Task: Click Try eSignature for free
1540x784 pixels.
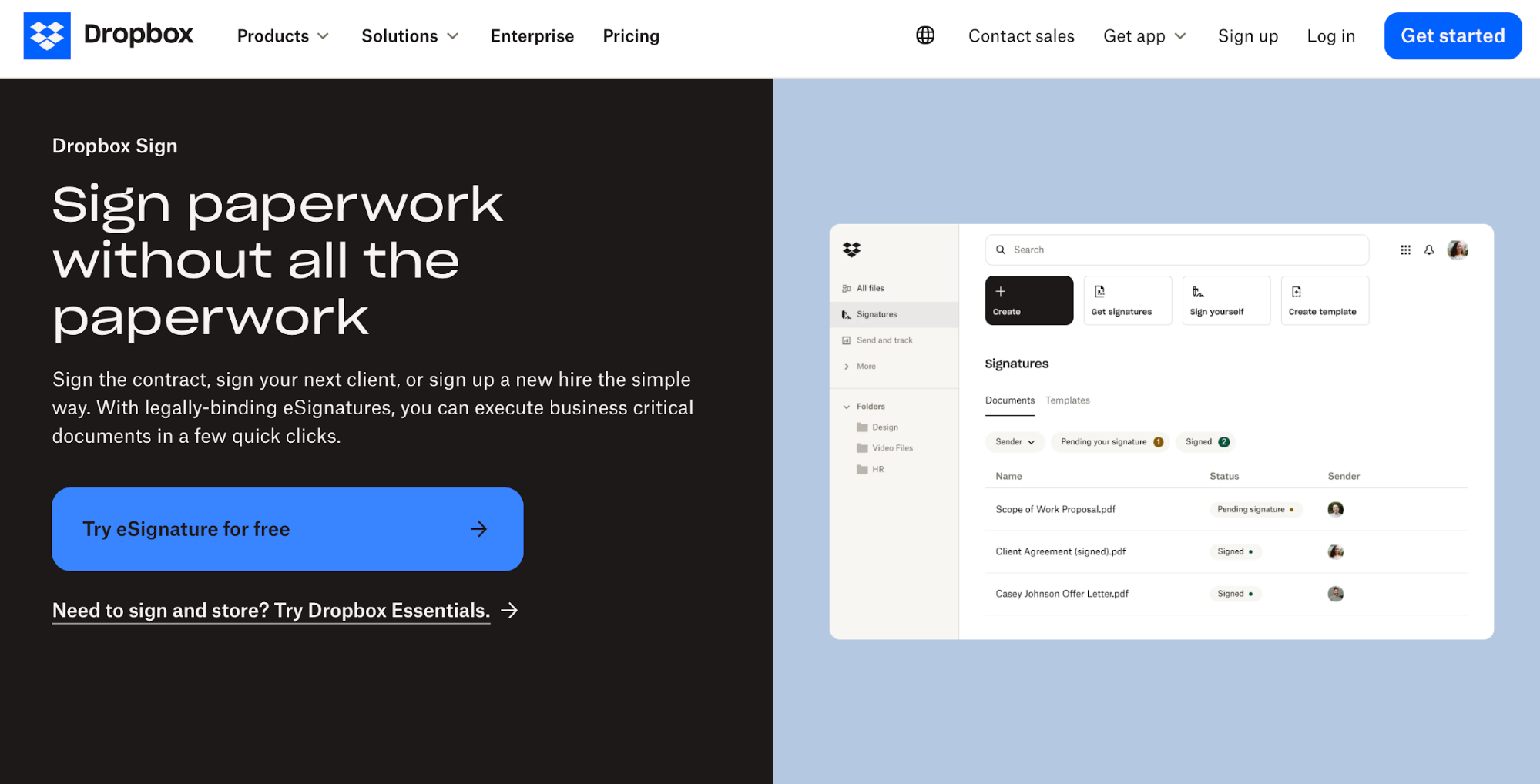Action: [x=287, y=529]
